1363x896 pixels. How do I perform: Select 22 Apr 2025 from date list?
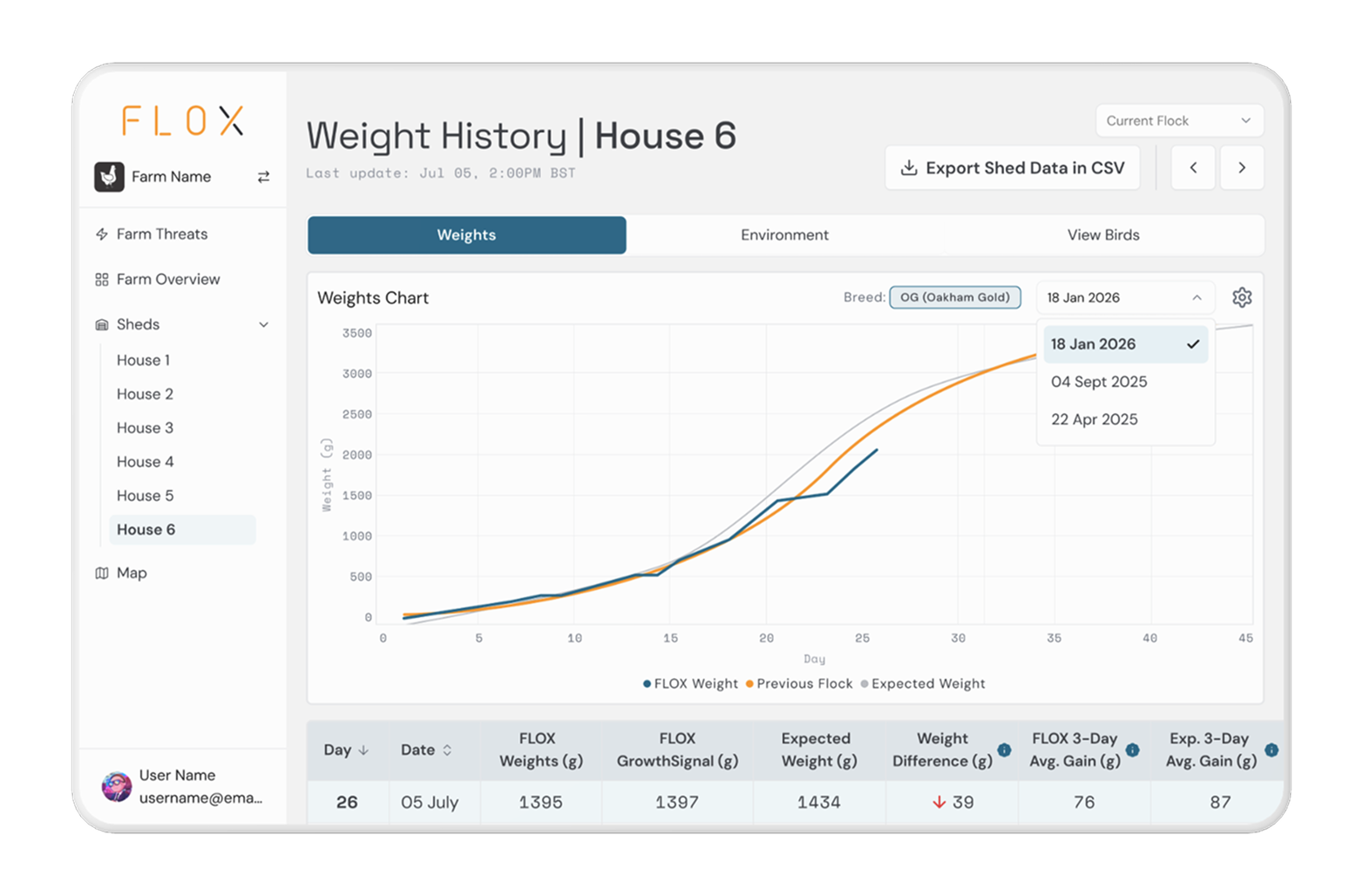[x=1125, y=418]
